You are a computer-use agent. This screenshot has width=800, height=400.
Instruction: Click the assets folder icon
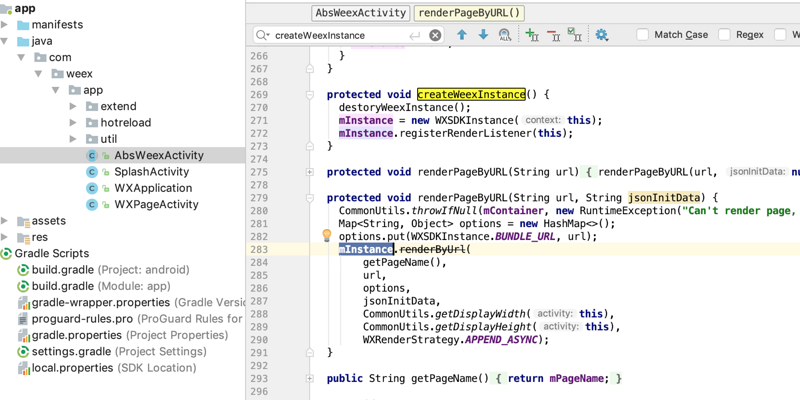[23, 221]
